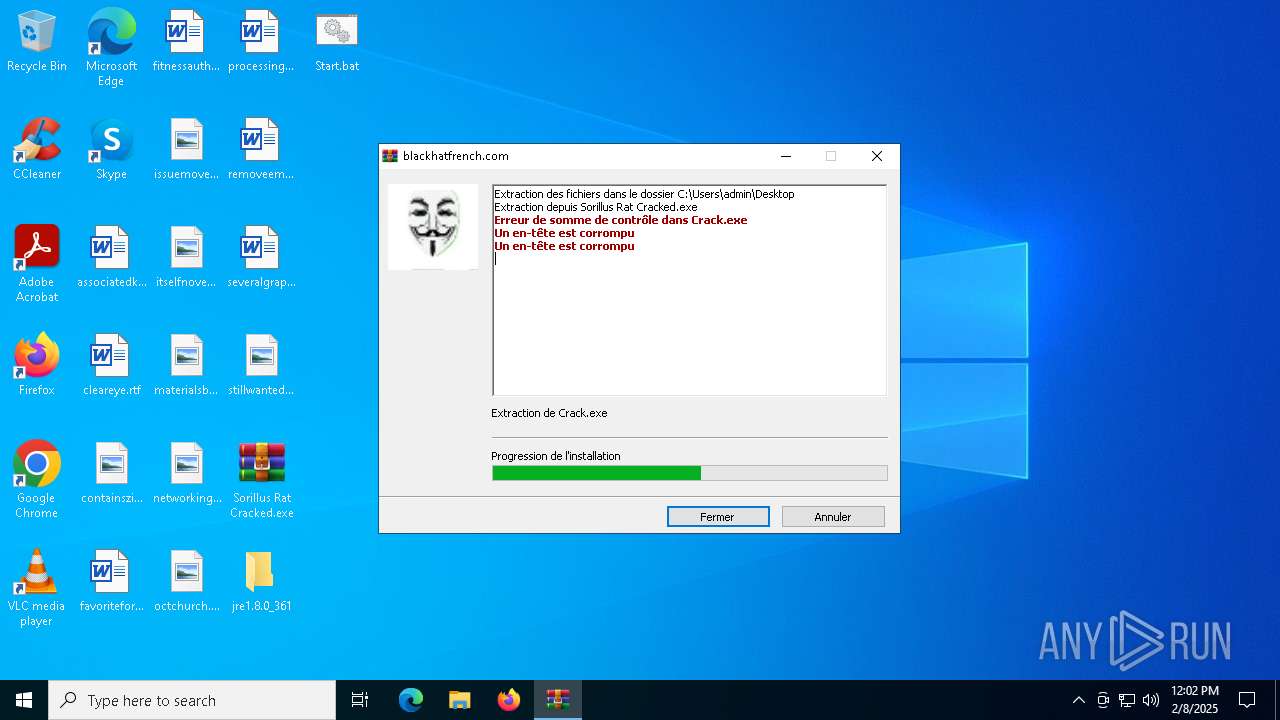The width and height of the screenshot is (1280, 720).
Task: Close the blackhatfrench.com installer window
Action: click(x=877, y=156)
